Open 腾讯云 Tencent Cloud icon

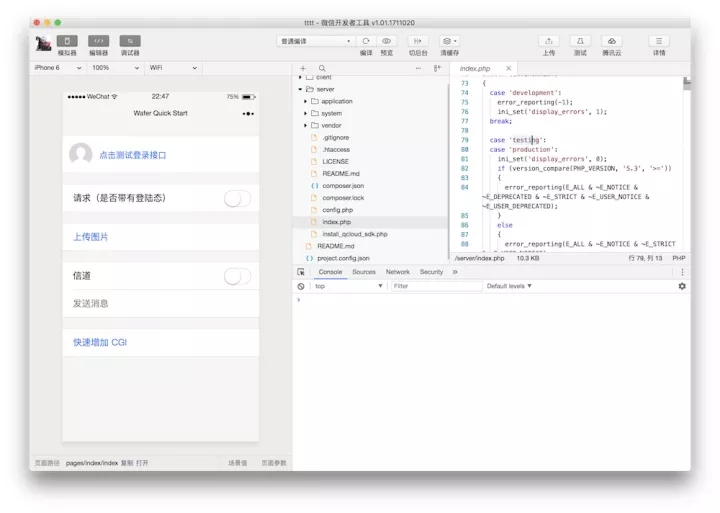coord(611,41)
